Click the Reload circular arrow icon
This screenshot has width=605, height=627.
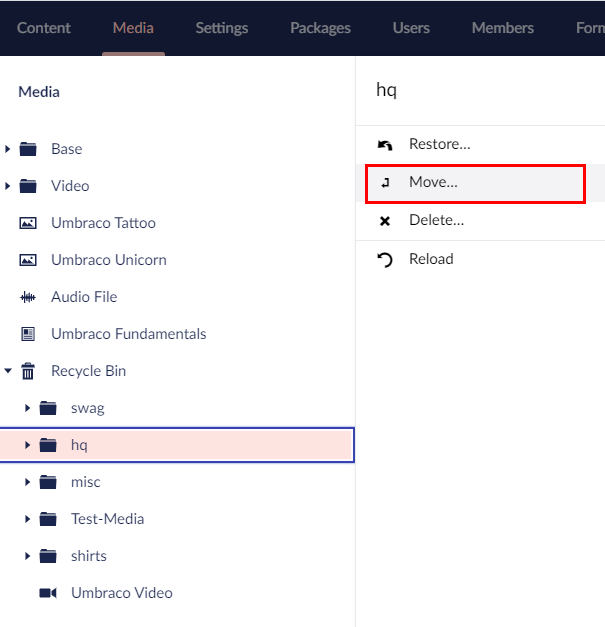pos(385,260)
